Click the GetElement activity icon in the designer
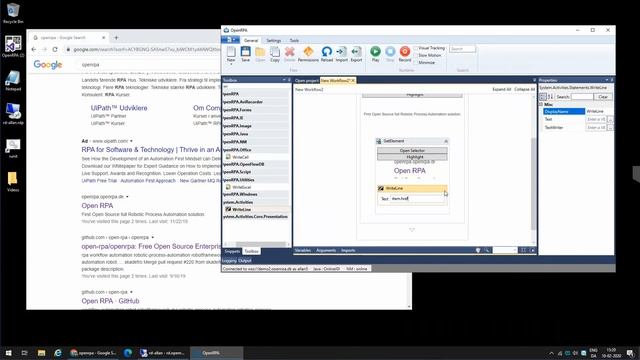Screen dimensions: 640x360 pos(378,141)
